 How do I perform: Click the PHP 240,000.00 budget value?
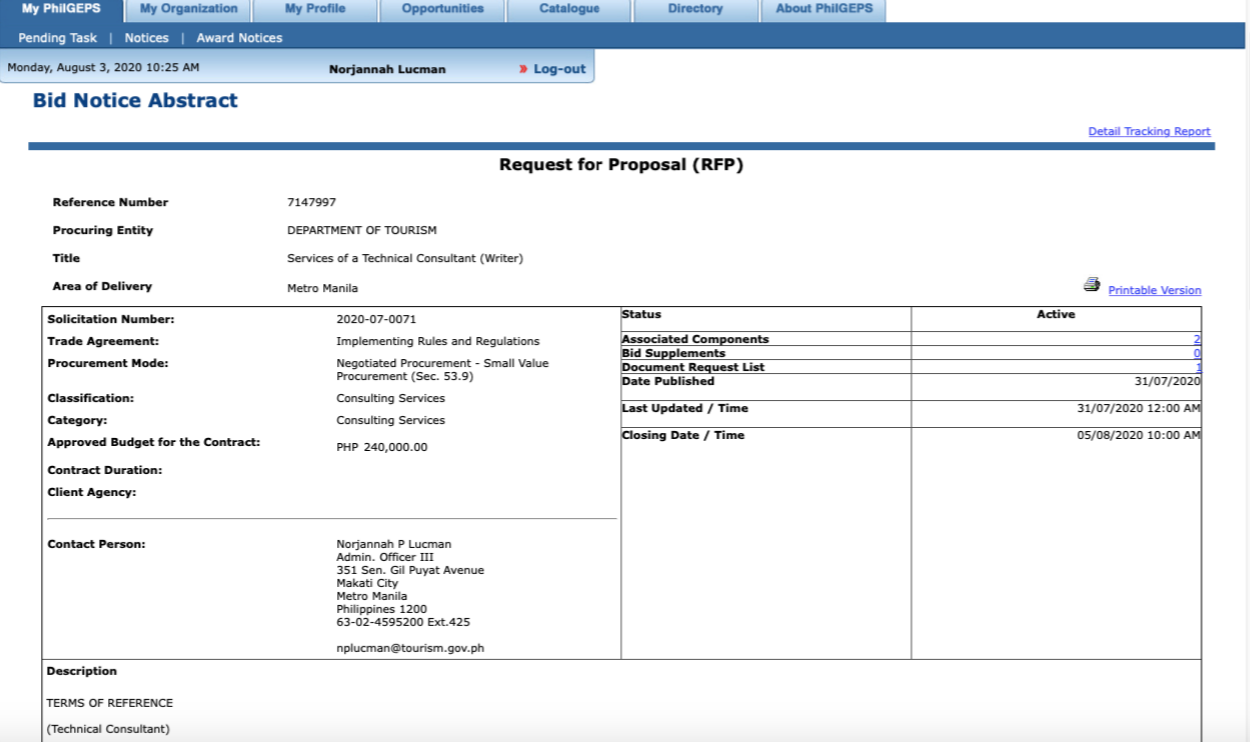coord(382,447)
